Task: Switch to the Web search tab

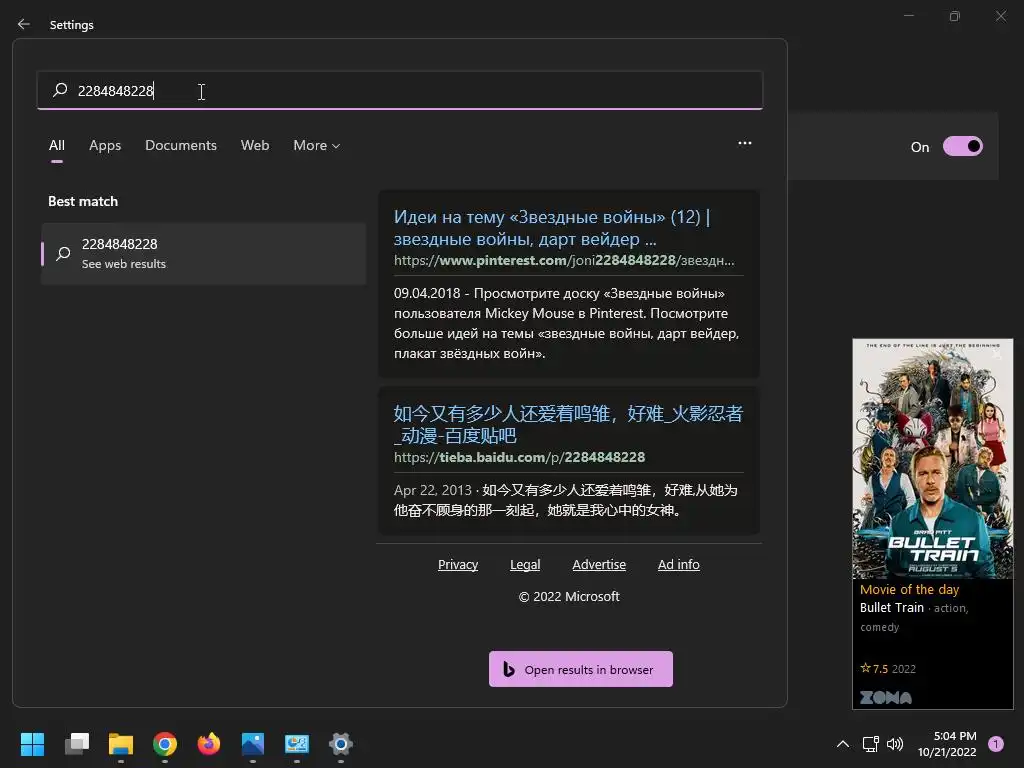Action: coord(255,145)
